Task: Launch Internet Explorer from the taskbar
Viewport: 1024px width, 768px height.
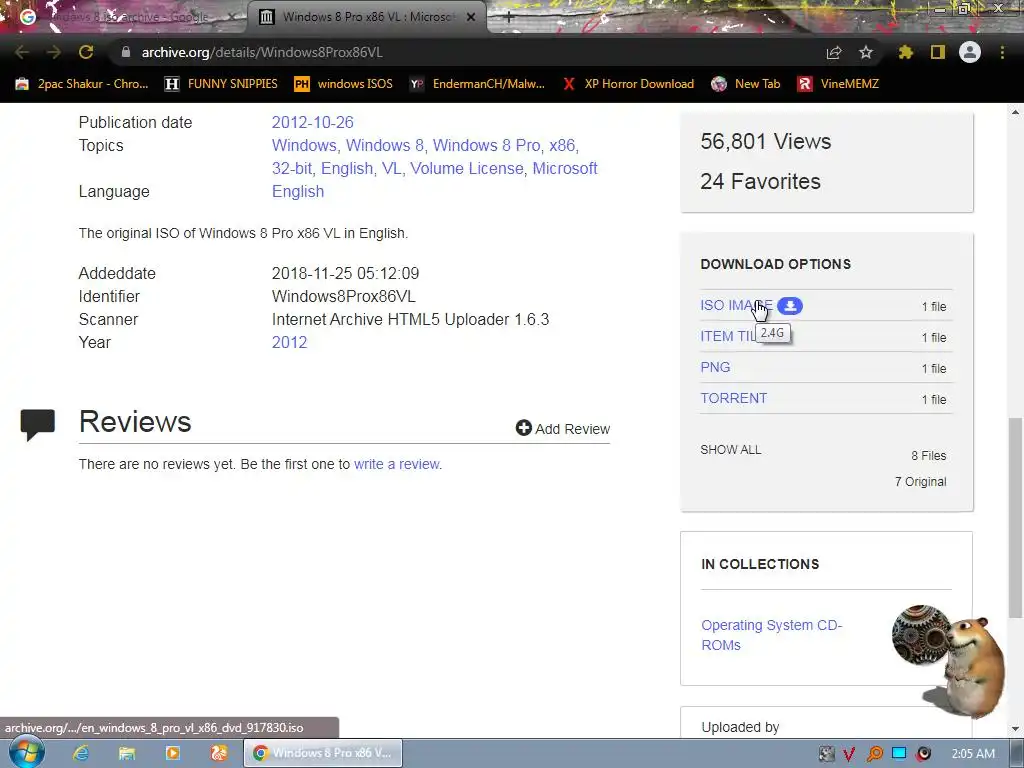Action: coord(81,753)
